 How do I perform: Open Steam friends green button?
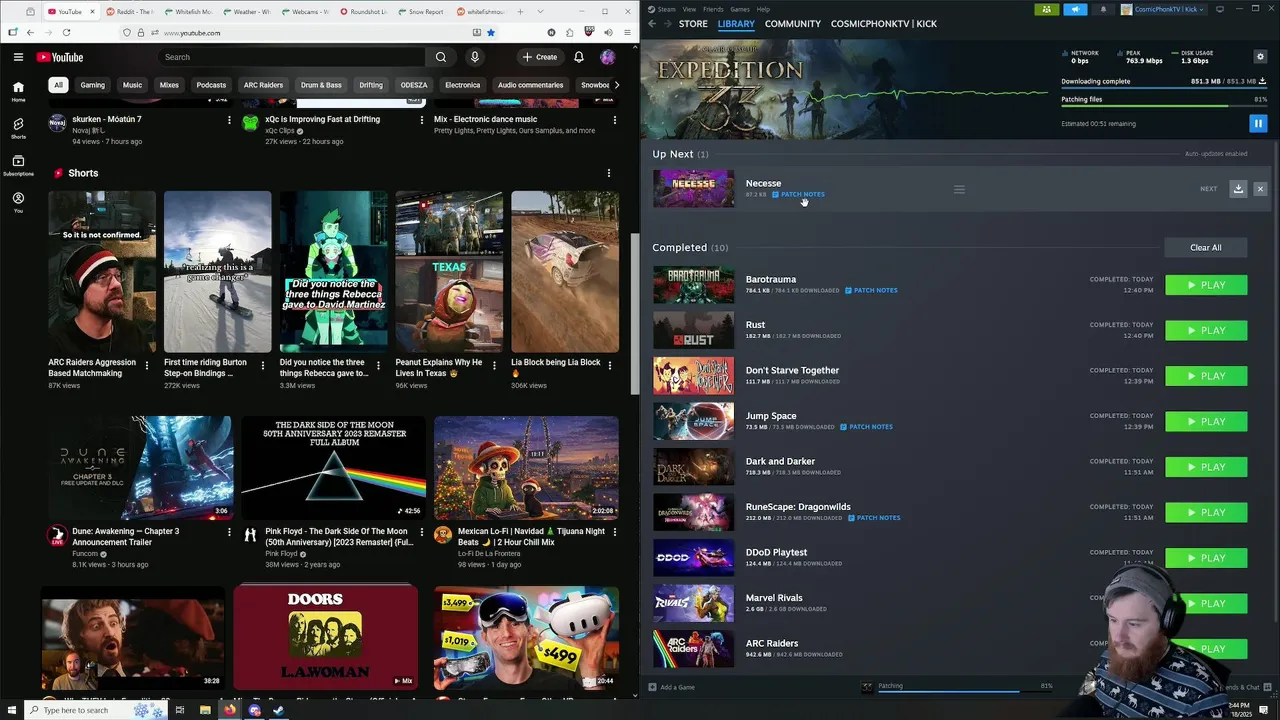point(1046,9)
